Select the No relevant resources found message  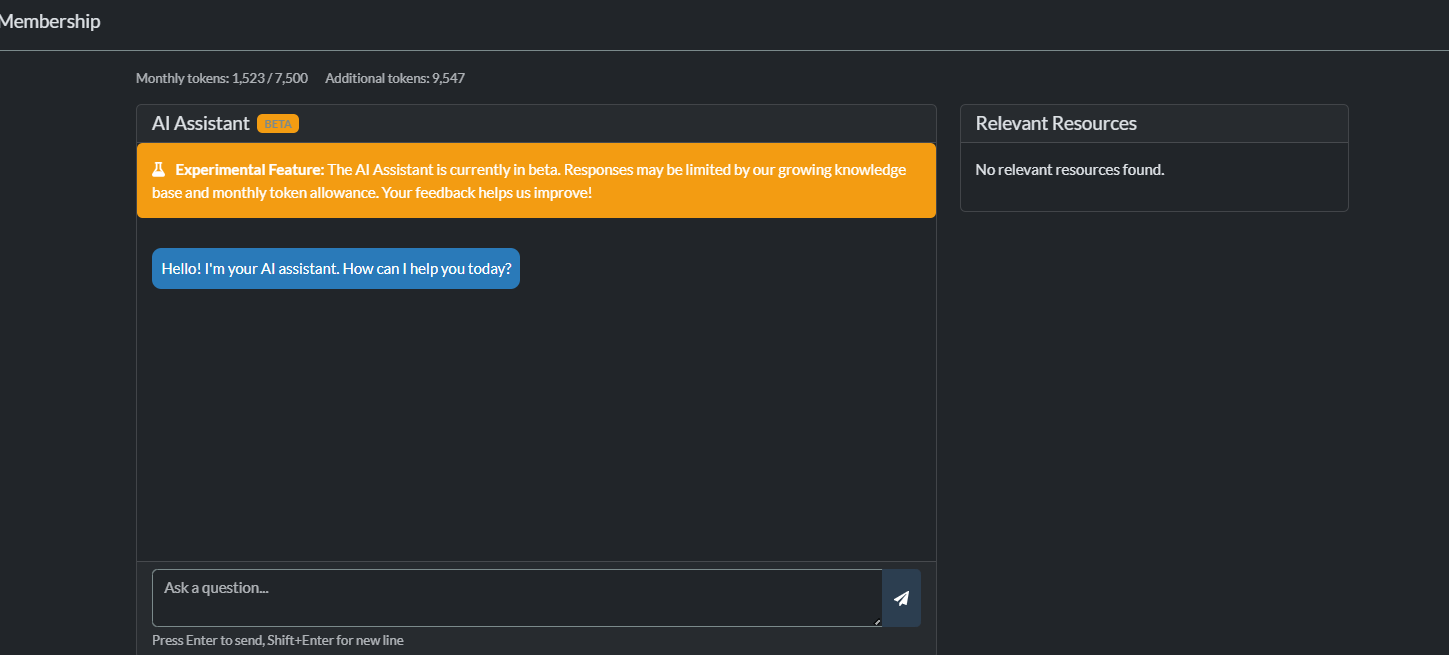click(1068, 169)
